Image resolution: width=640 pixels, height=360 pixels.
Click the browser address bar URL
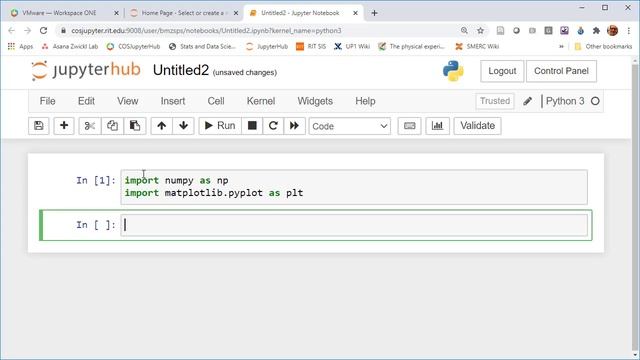(x=206, y=31)
